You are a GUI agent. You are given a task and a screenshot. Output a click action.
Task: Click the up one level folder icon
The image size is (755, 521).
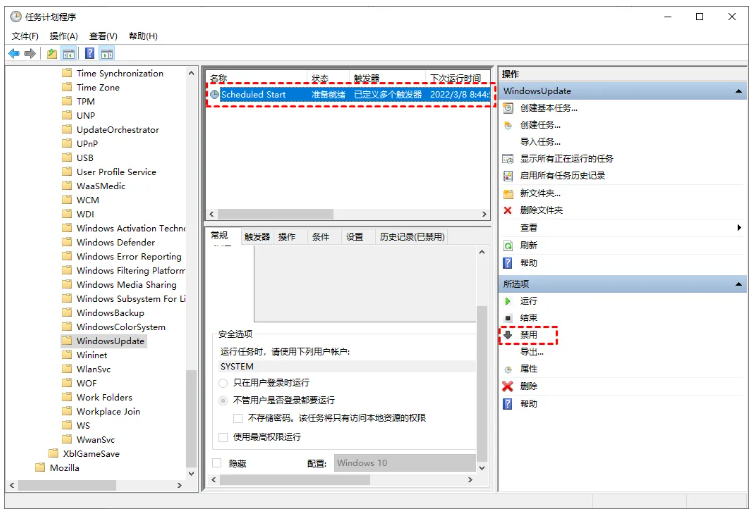coord(52,53)
